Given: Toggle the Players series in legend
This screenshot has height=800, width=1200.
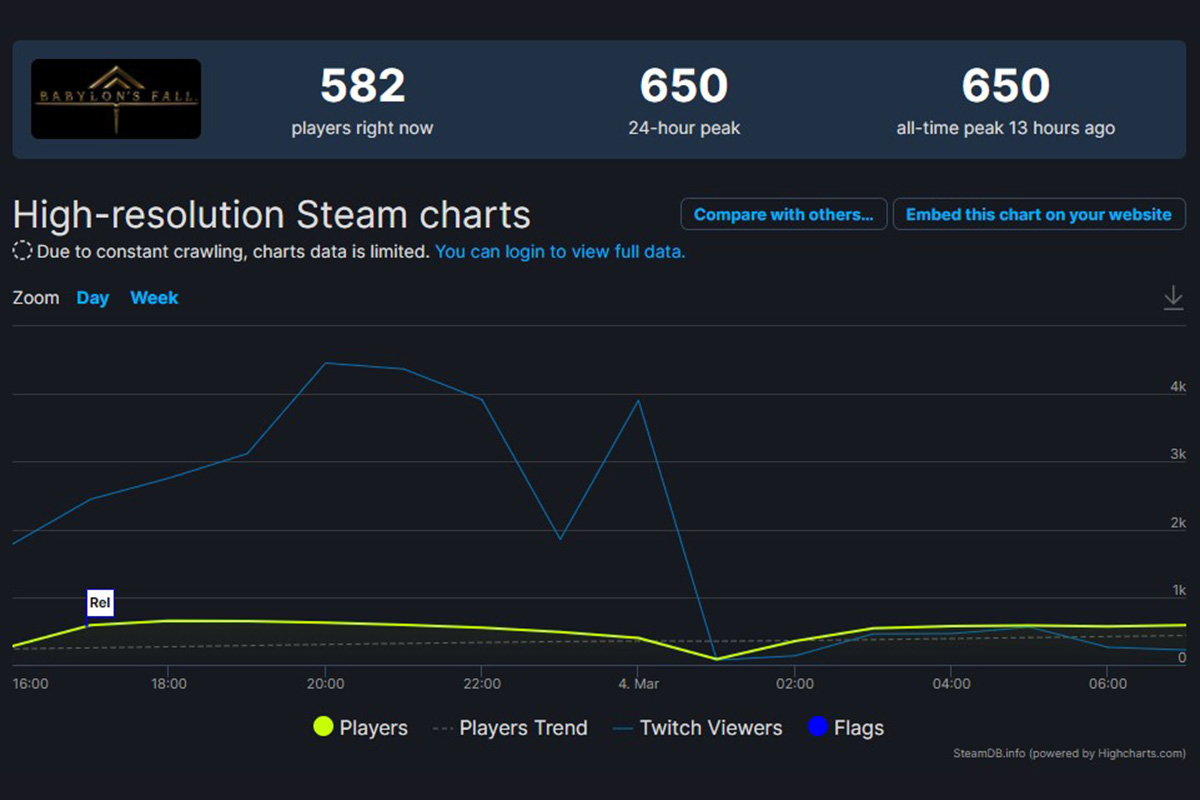Looking at the screenshot, I should tap(360, 728).
